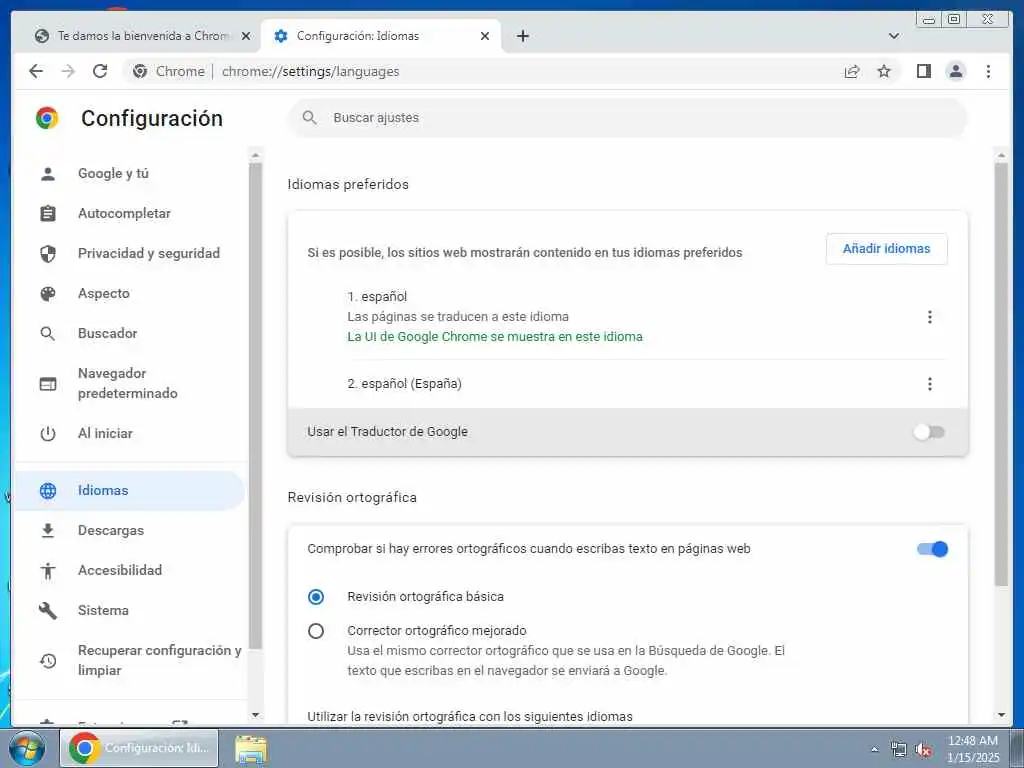Click the Sistema wrench icon
Image resolution: width=1024 pixels, height=768 pixels.
pyautogui.click(x=48, y=611)
